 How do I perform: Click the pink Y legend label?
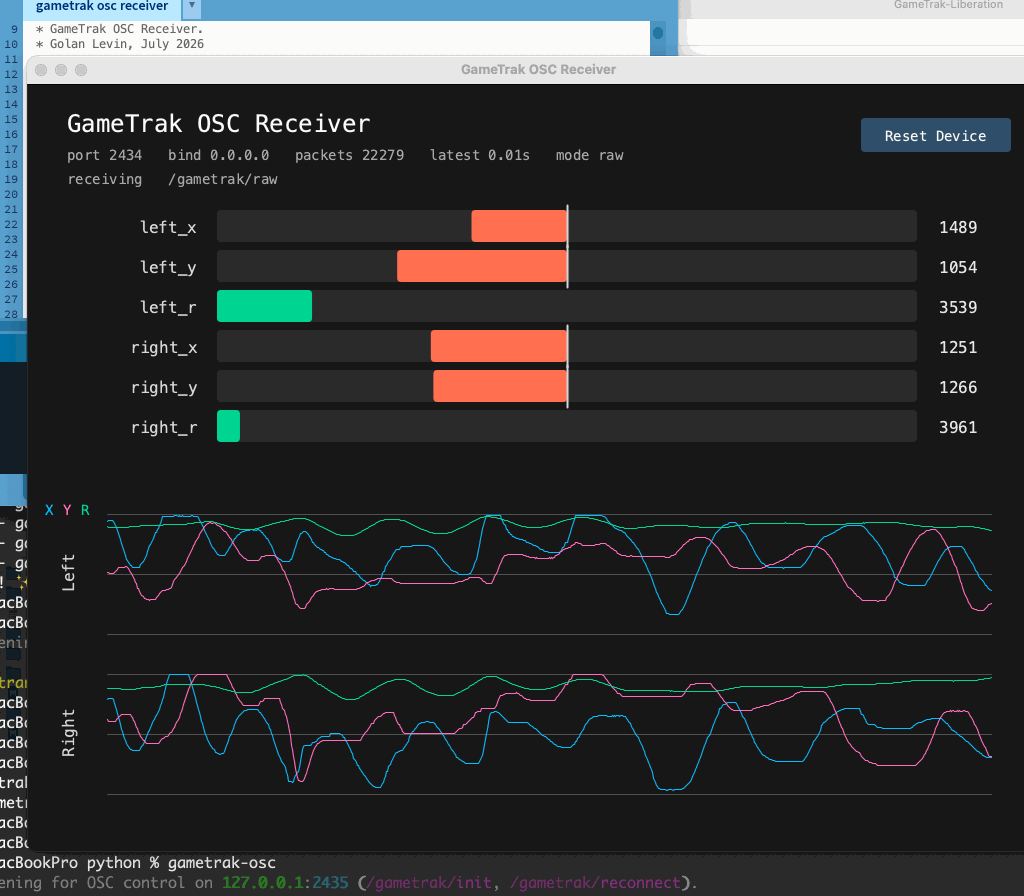click(67, 510)
